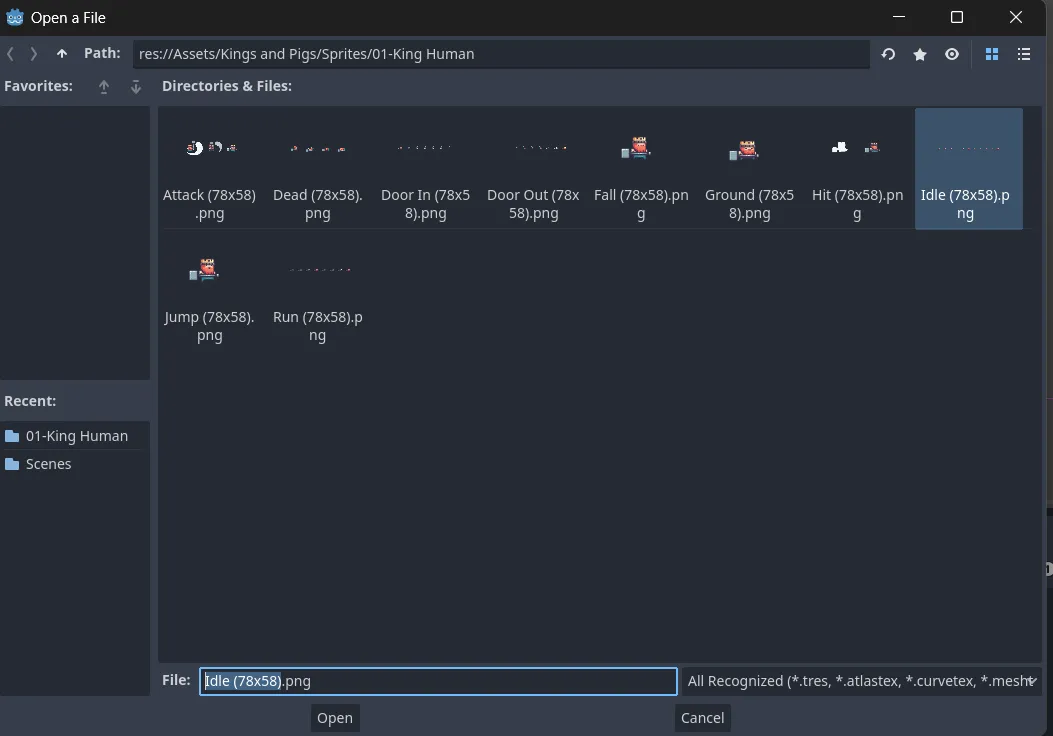This screenshot has height=736, width=1053.
Task: Move favorite down arrow
Action: pyautogui.click(x=136, y=87)
